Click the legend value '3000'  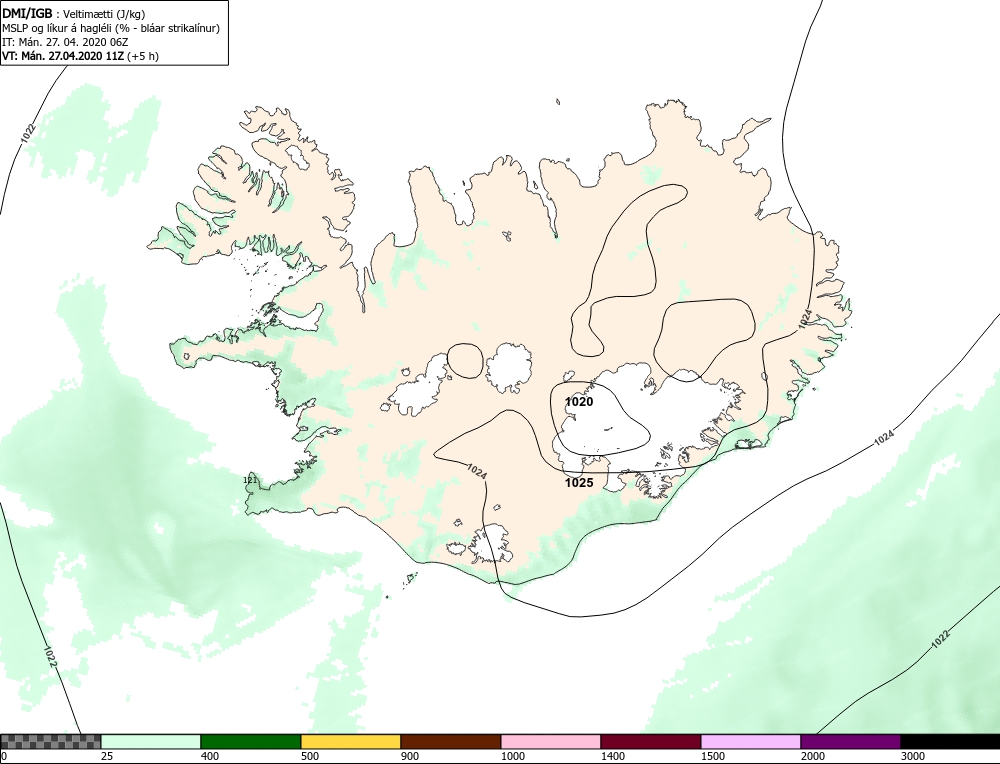[913, 756]
